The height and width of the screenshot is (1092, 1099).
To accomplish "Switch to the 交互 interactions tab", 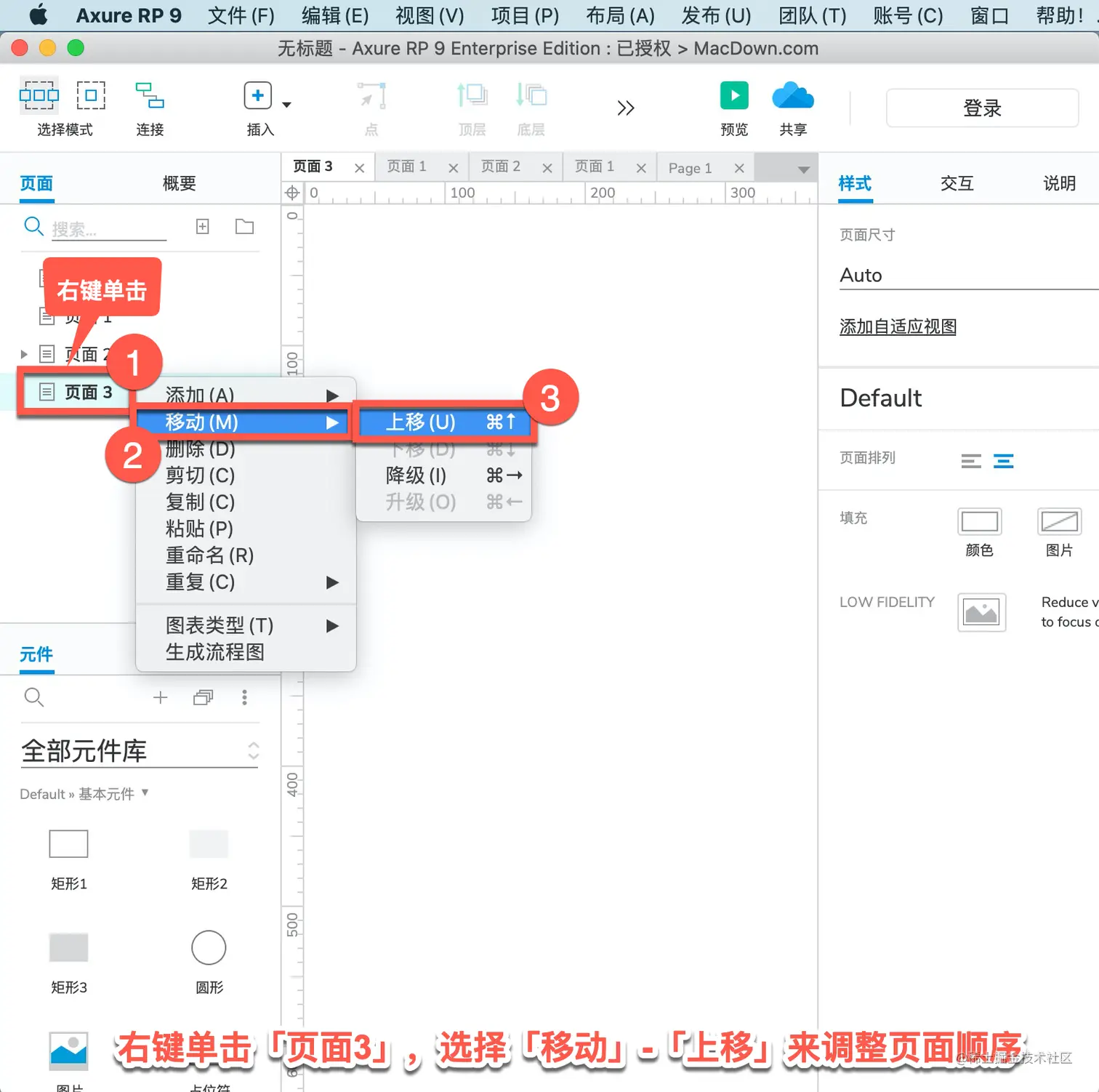I will (957, 183).
